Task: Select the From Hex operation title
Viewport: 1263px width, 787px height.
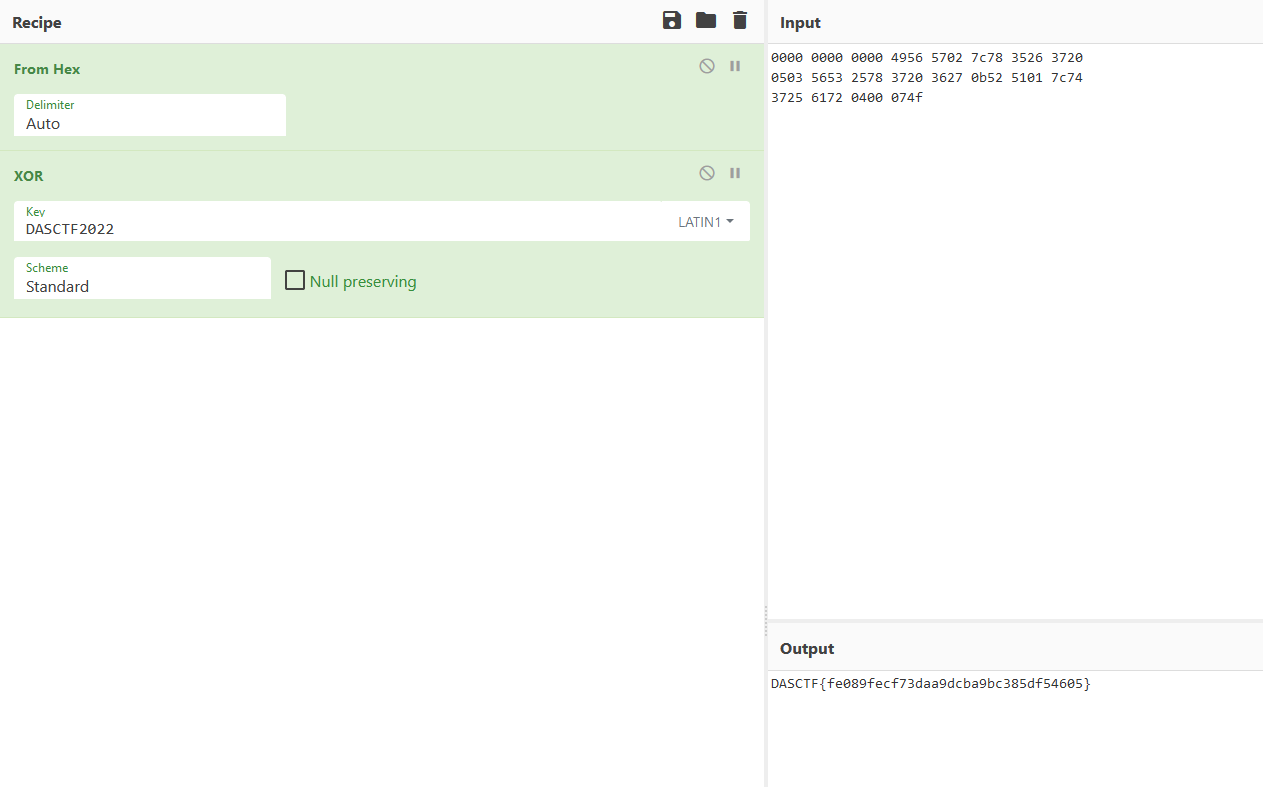Action: point(47,69)
